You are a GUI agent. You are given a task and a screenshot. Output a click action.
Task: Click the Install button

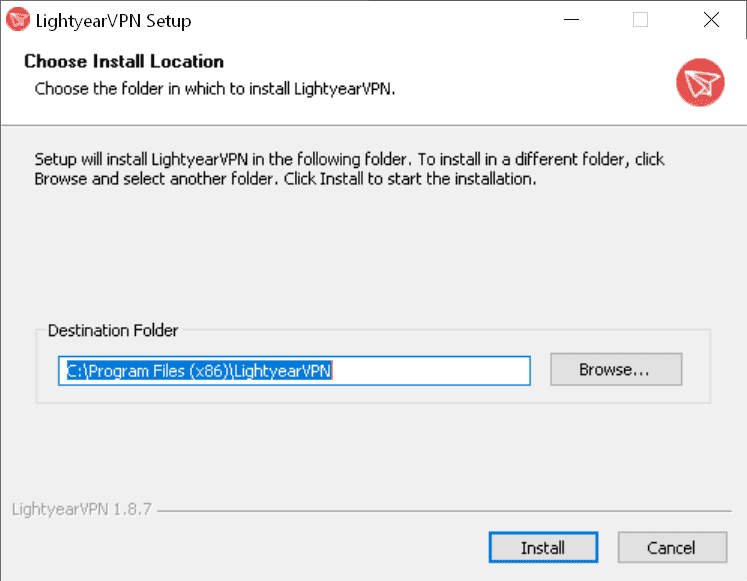pyautogui.click(x=543, y=548)
